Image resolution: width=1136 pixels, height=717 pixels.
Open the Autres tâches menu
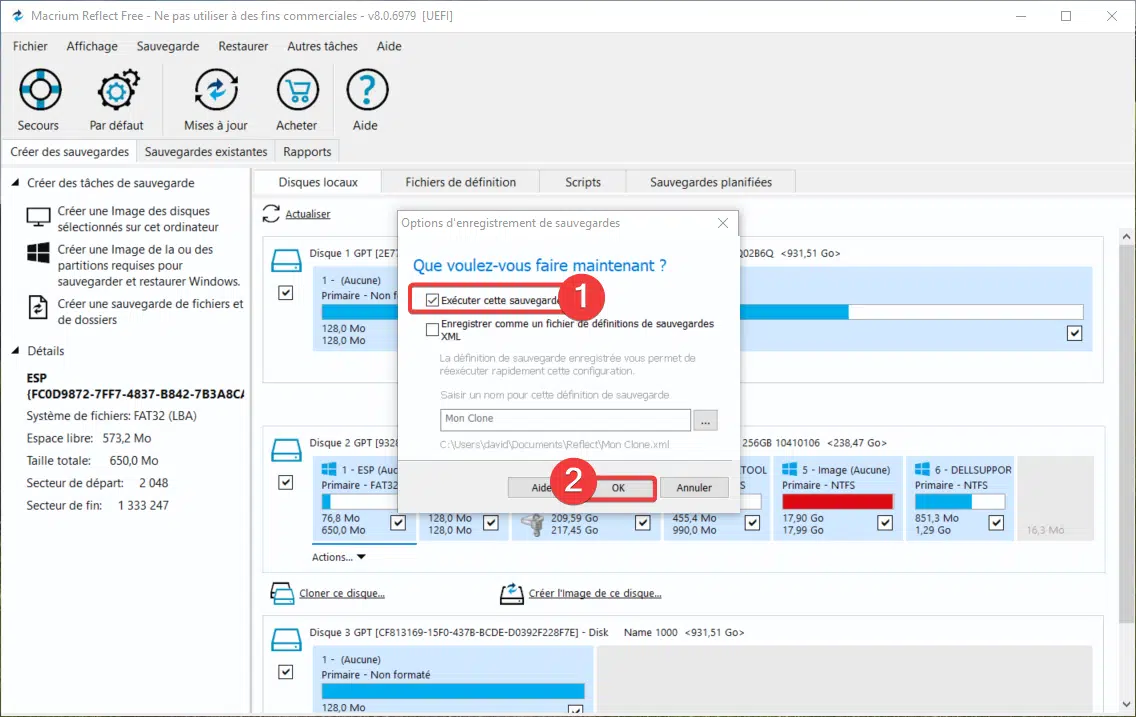point(322,46)
